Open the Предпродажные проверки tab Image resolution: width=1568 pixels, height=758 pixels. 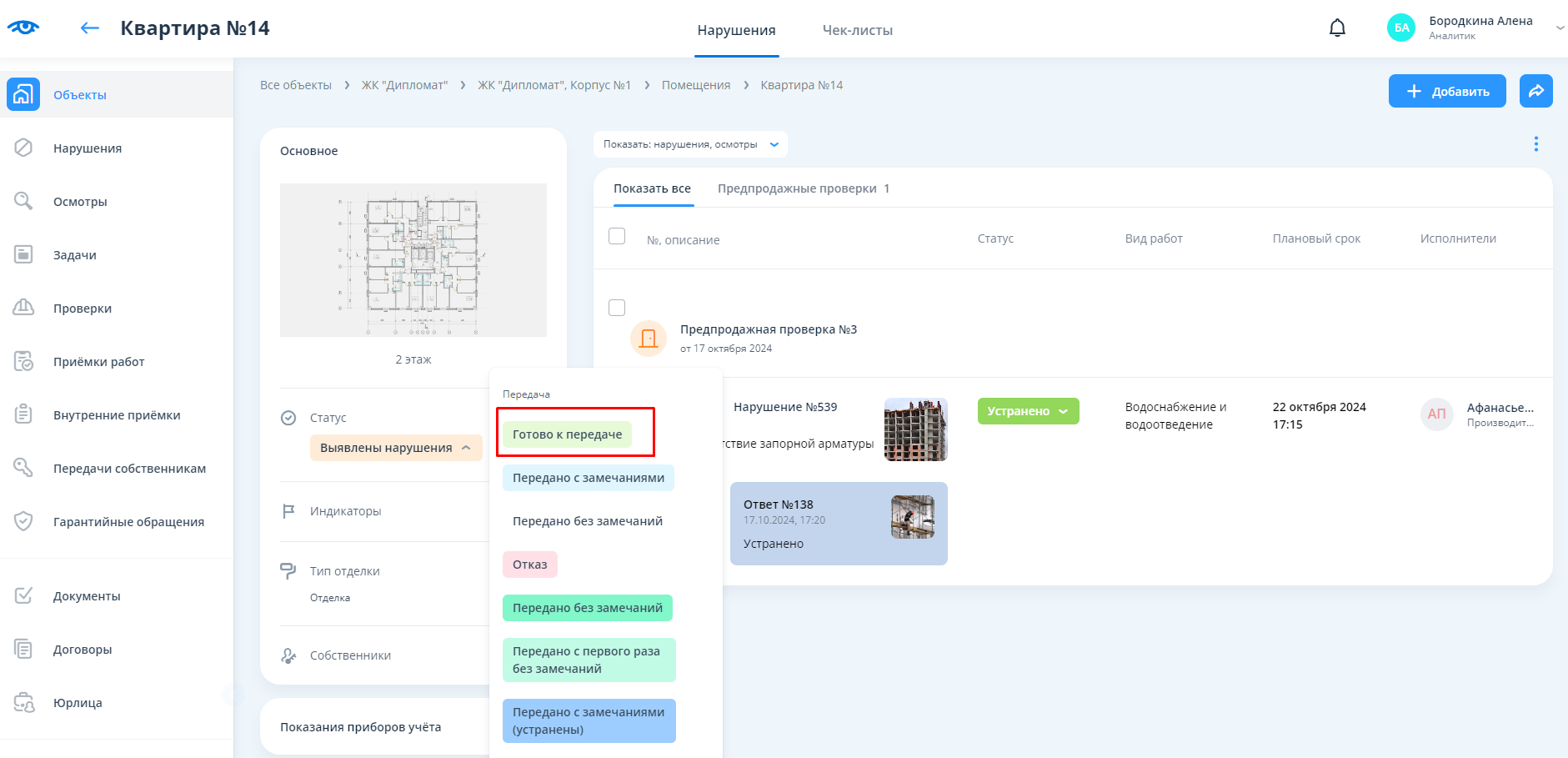pos(803,188)
